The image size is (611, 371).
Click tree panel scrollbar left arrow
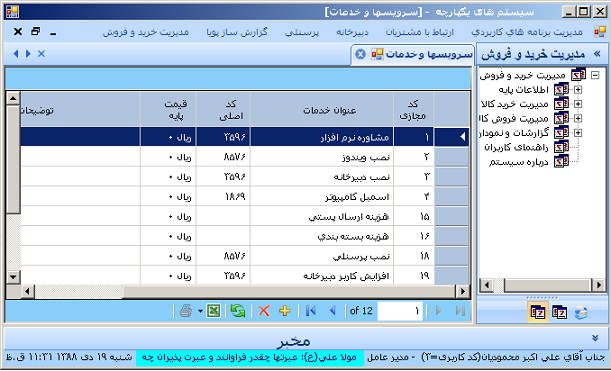[486, 285]
